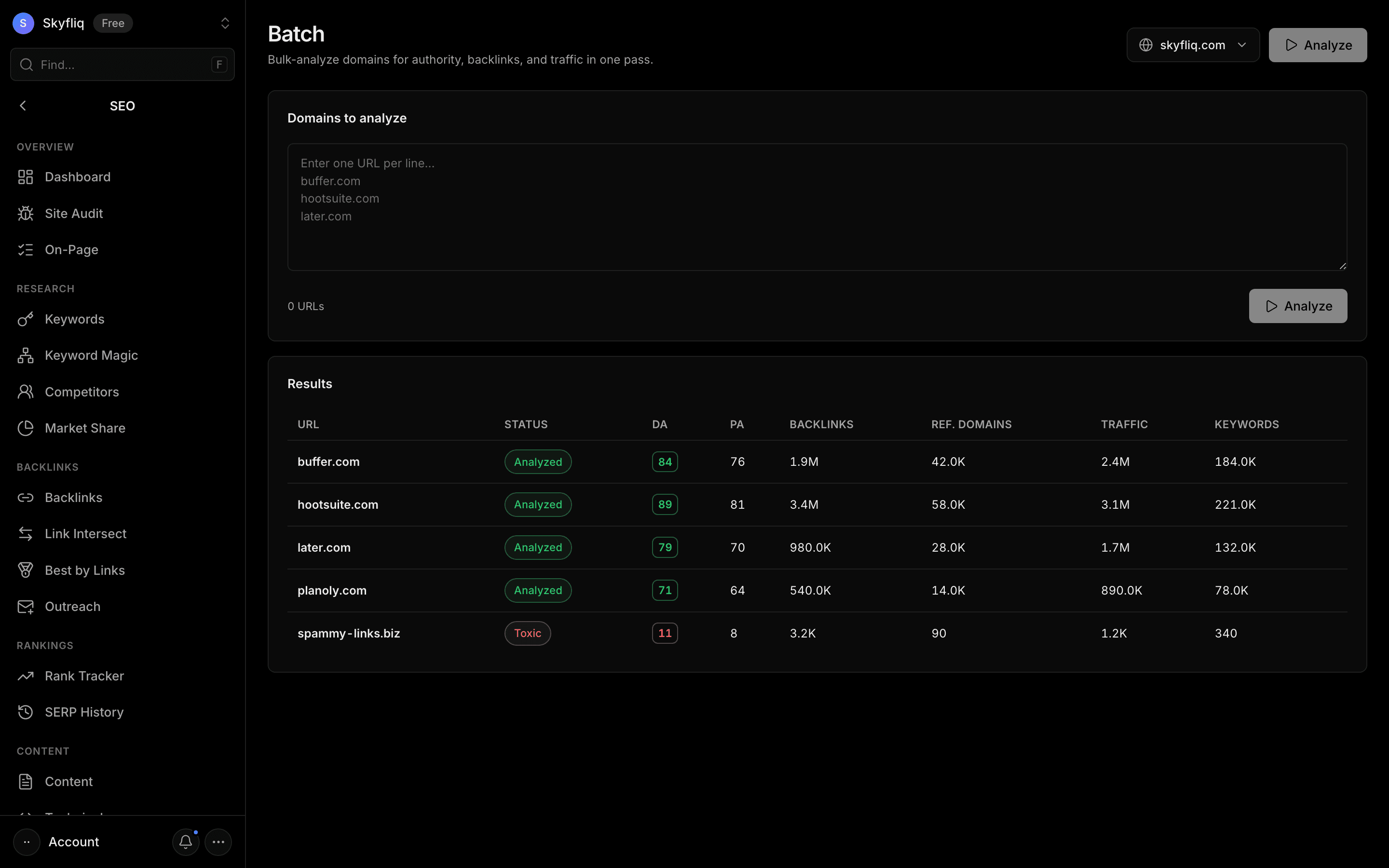Click the BACKLINKS column header
This screenshot has height=868, width=1389.
(821, 424)
